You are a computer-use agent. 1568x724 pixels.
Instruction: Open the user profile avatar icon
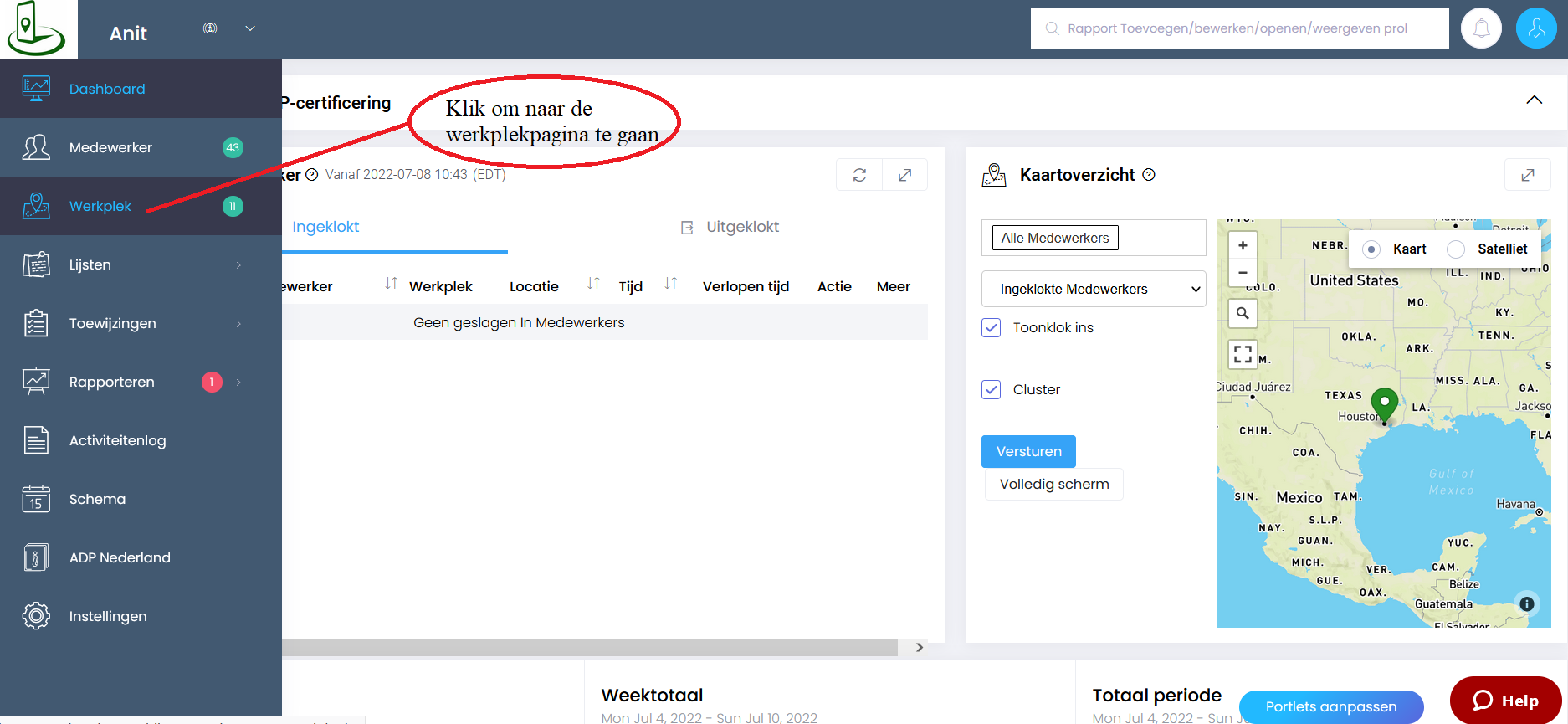(x=1536, y=28)
